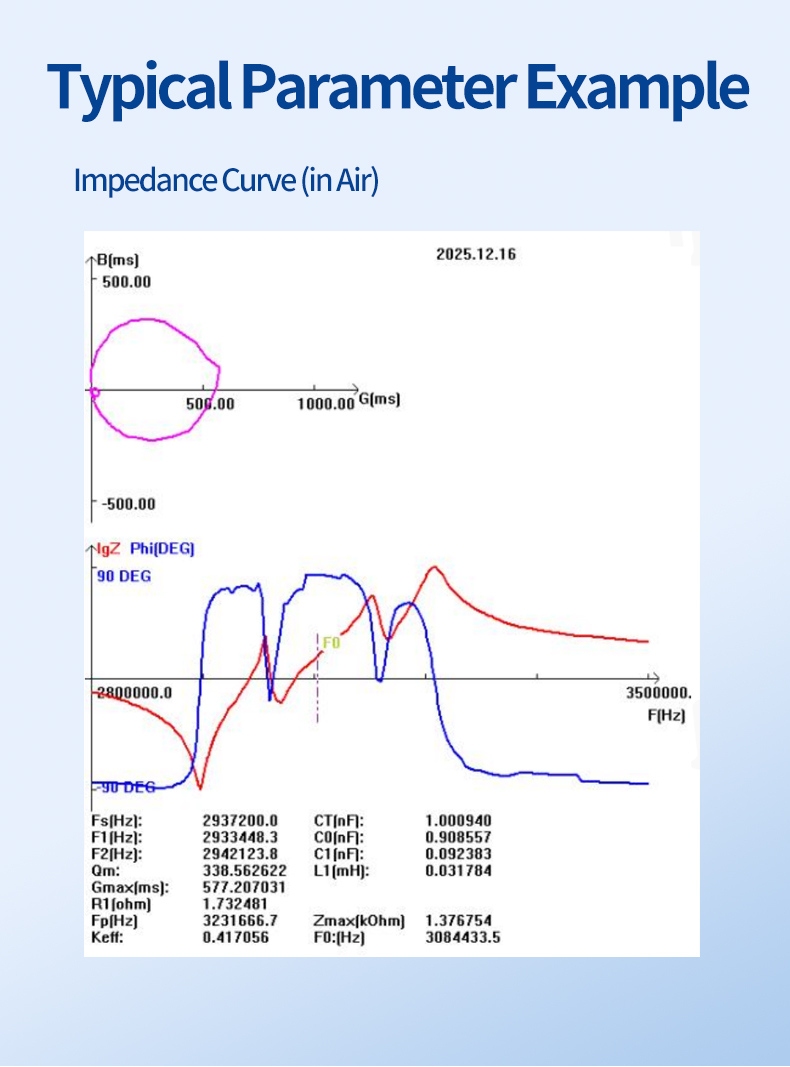790x1067 pixels.
Task: Click the 2800000.0 frequency start label
Action: [x=134, y=693]
